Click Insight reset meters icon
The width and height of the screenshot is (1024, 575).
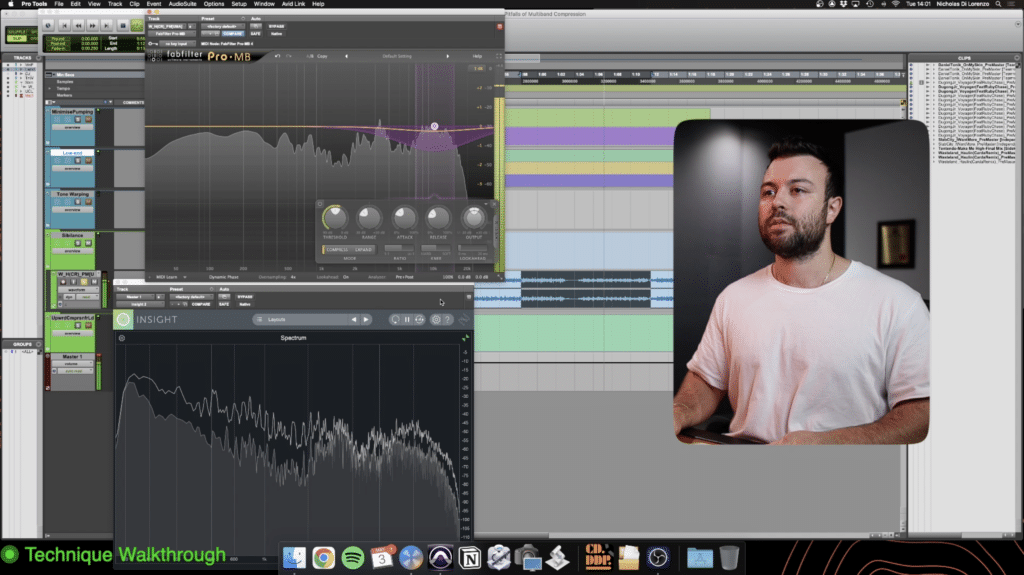[x=395, y=320]
